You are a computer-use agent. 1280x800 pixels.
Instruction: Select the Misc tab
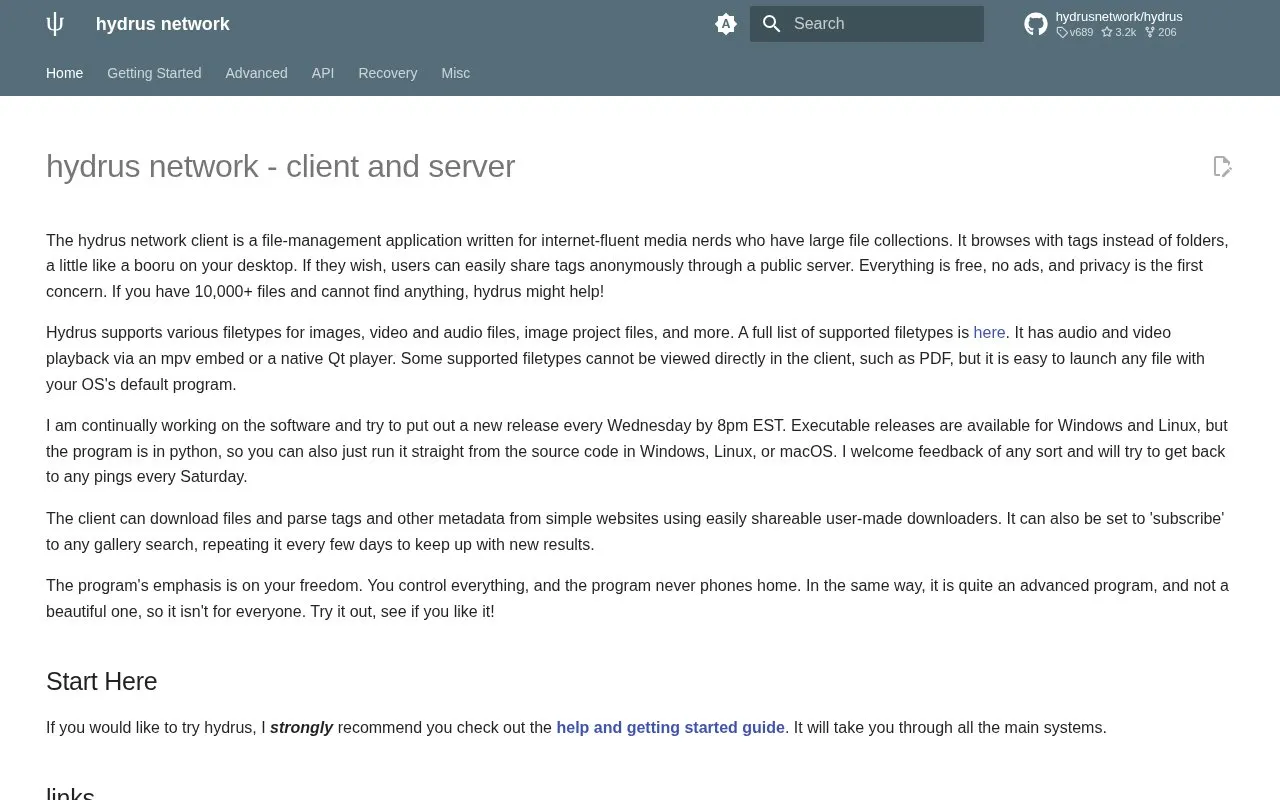point(456,73)
